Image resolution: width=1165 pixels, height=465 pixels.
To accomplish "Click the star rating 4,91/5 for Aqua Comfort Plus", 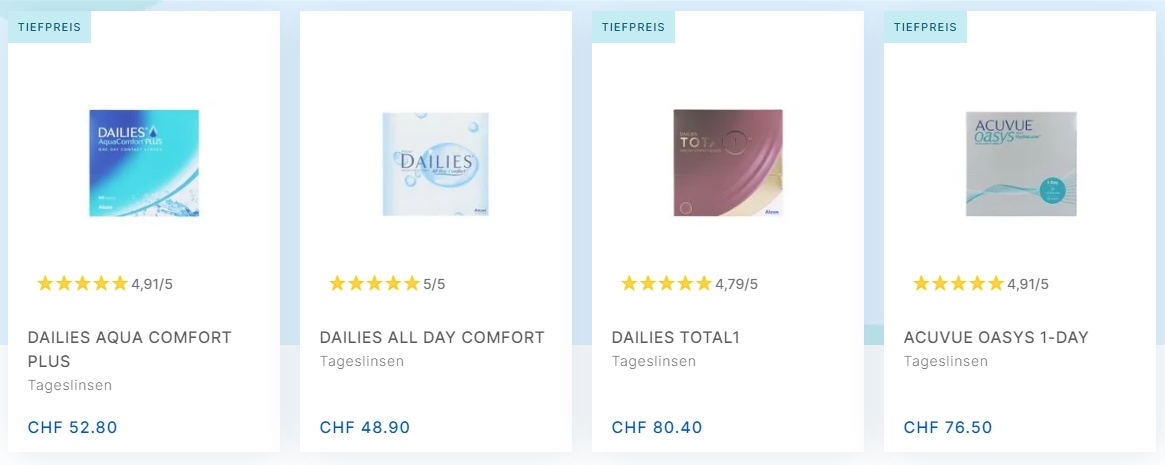I will click(105, 283).
